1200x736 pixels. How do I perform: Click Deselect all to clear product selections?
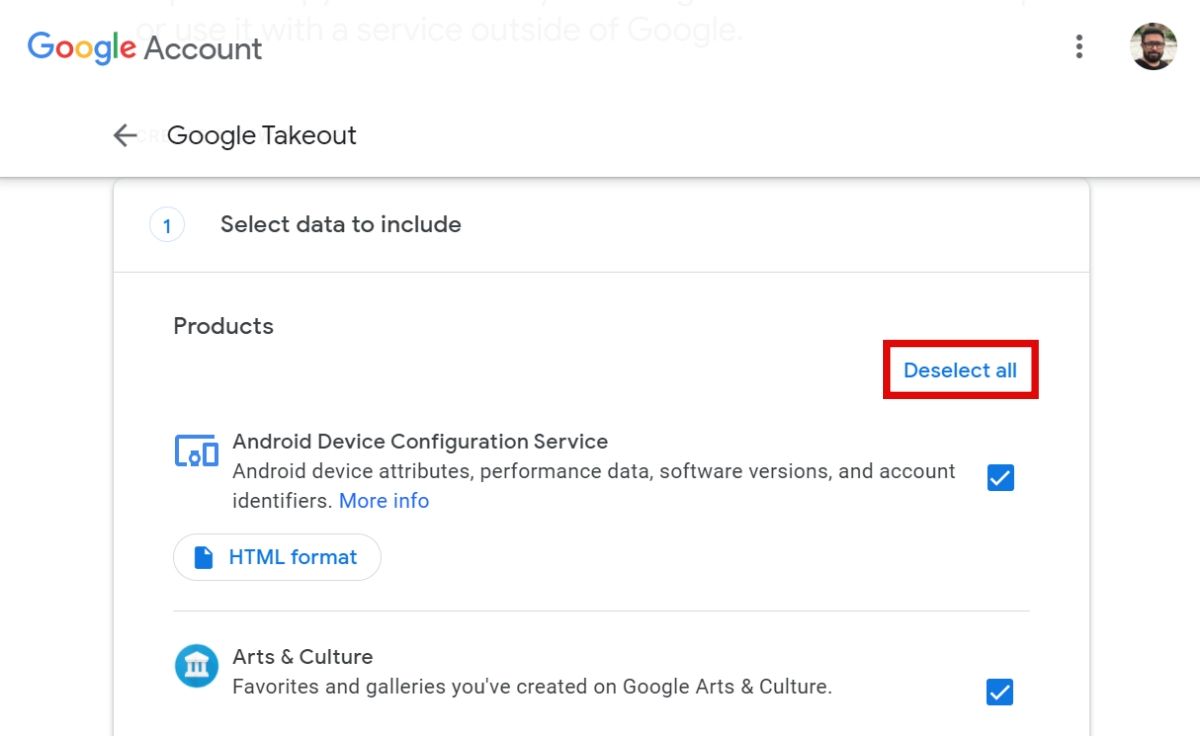[959, 369]
